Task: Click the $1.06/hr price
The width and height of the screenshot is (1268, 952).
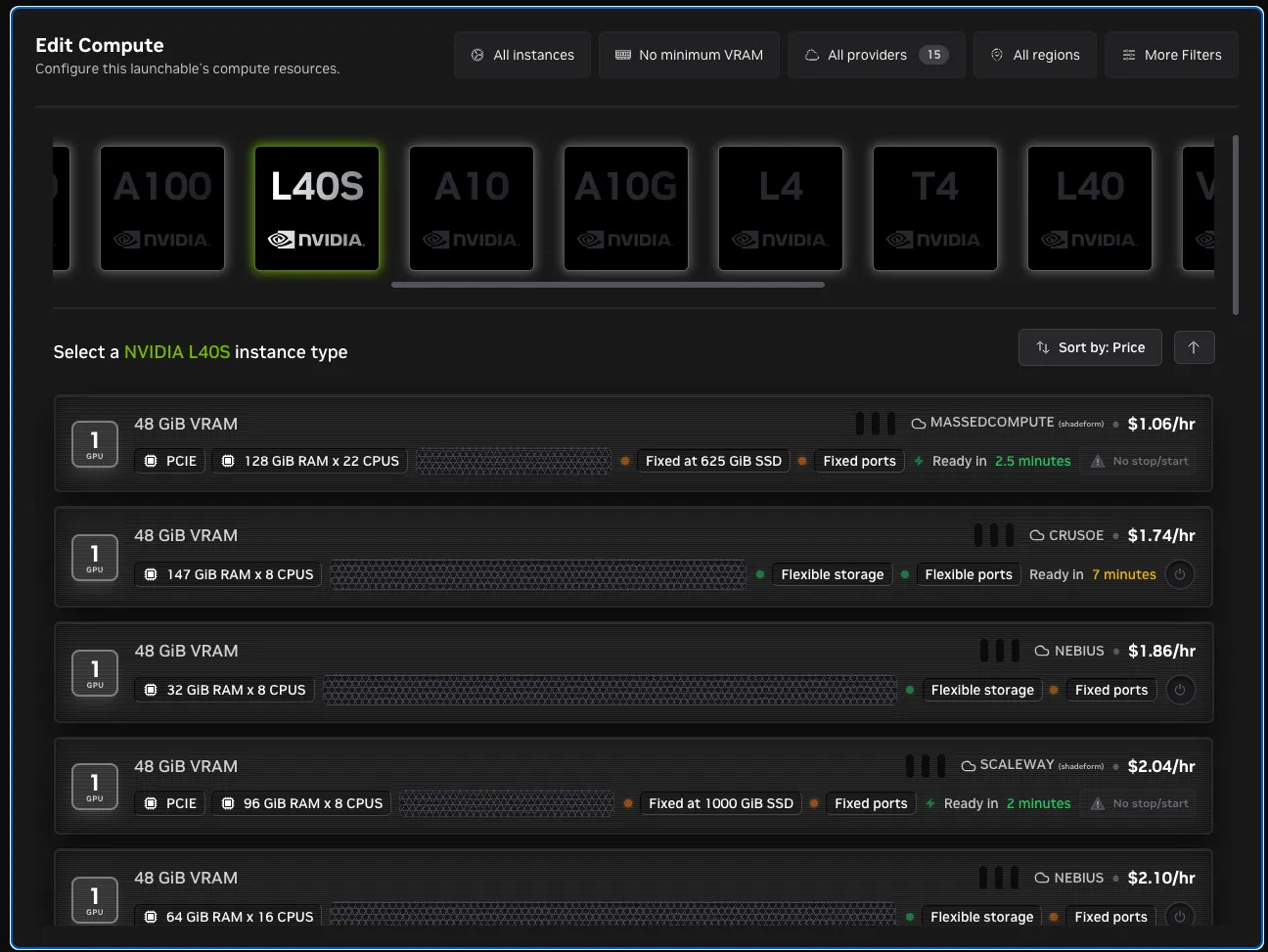Action: [1161, 424]
